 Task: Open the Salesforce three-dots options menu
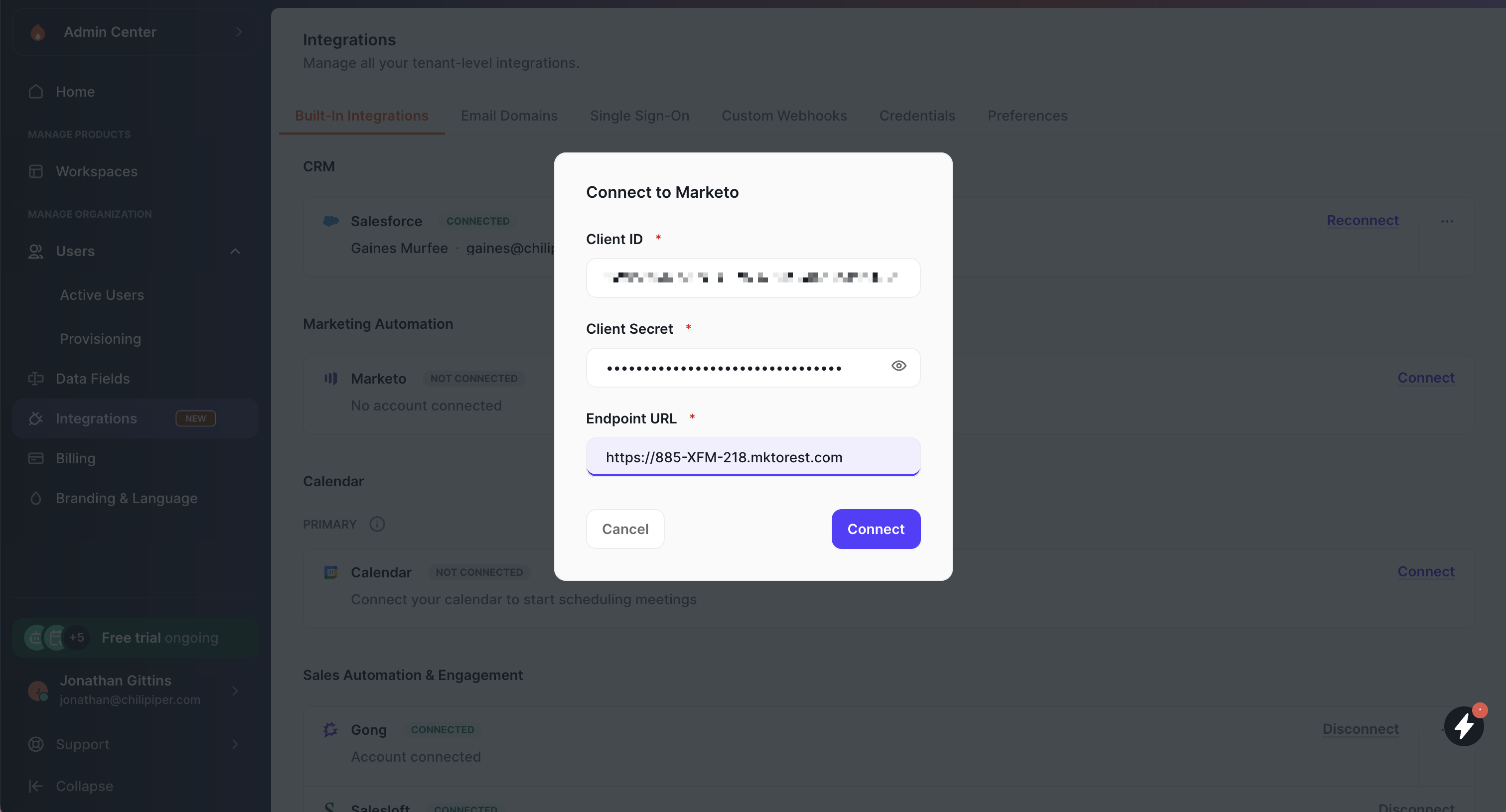click(x=1447, y=222)
